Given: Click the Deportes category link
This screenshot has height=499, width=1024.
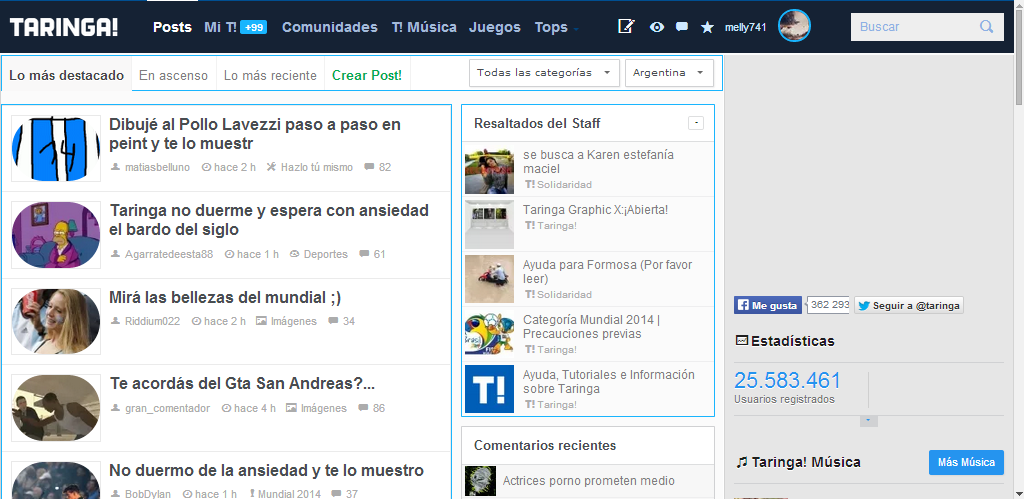Looking at the screenshot, I should (326, 254).
